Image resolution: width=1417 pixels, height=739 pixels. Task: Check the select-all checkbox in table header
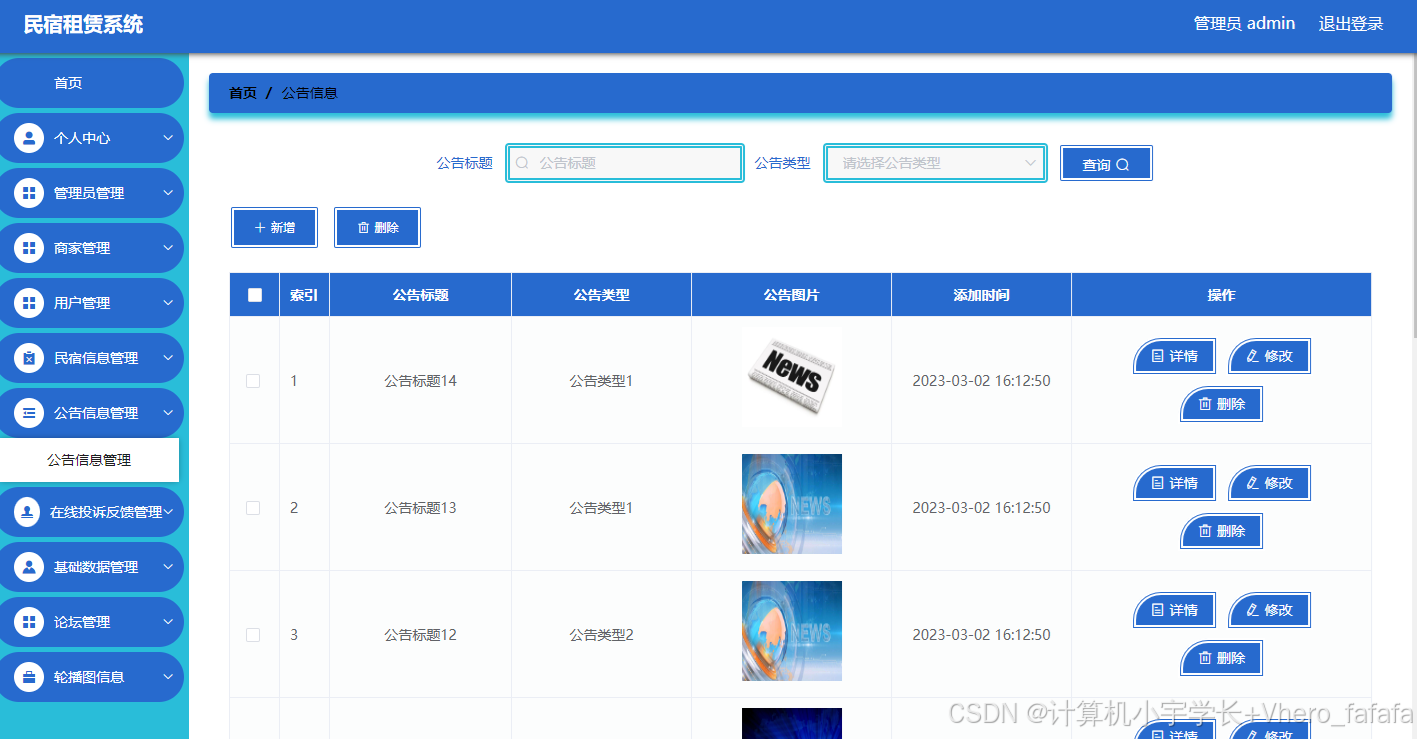point(253,294)
